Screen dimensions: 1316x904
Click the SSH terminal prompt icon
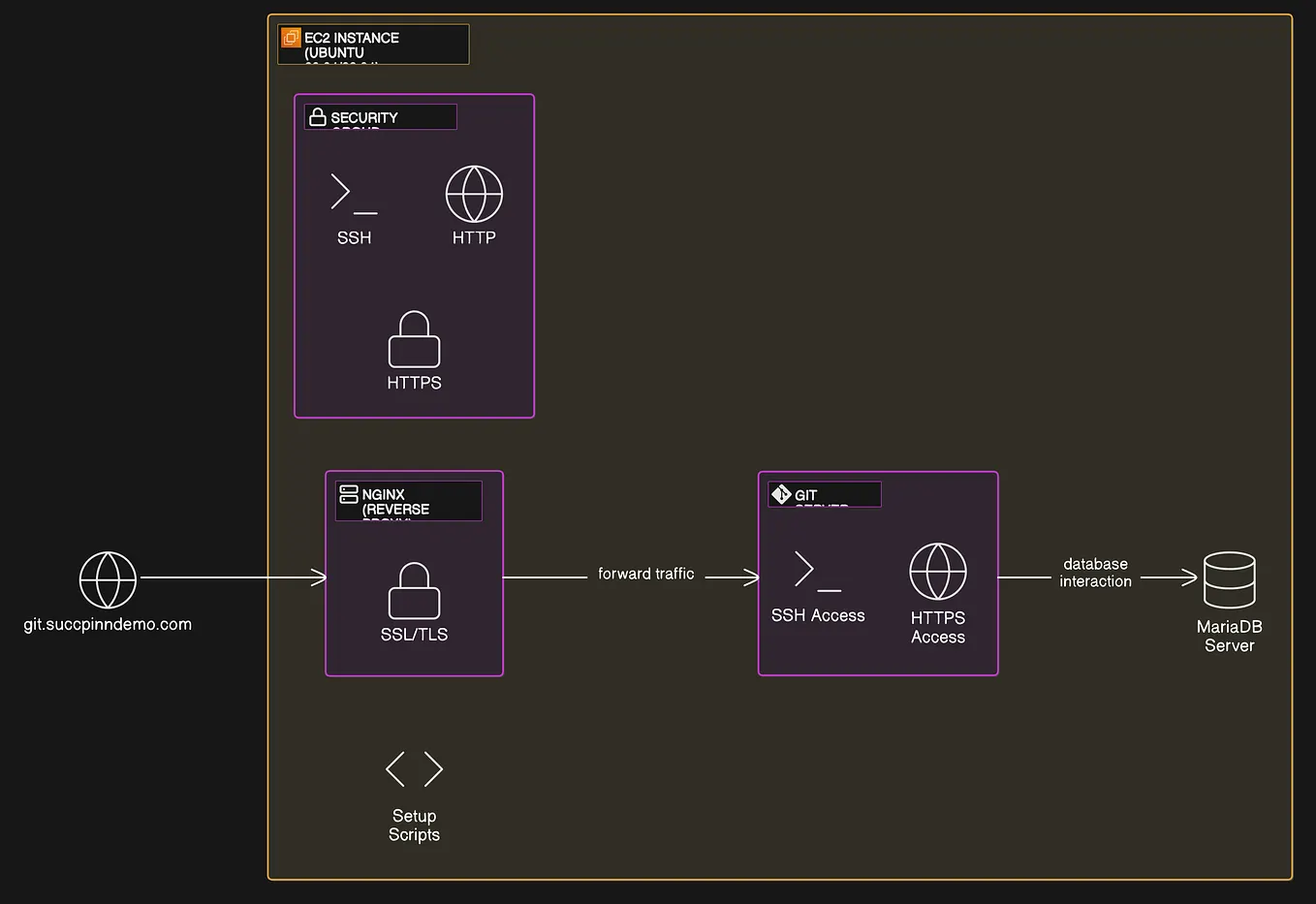pos(353,197)
